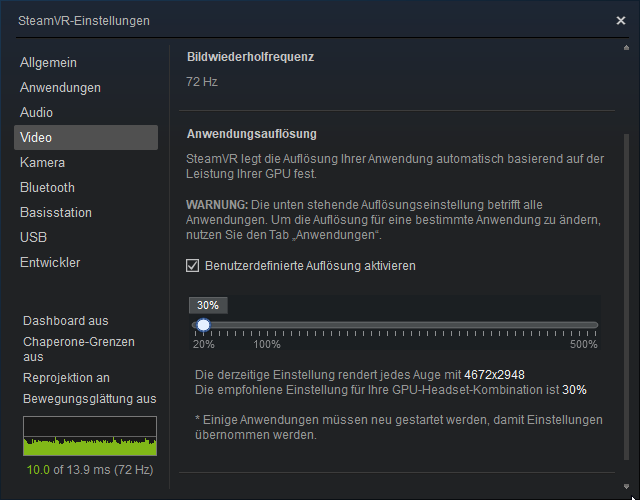Open the Entwickler tab
This screenshot has height=500, width=640.
click(x=50, y=262)
